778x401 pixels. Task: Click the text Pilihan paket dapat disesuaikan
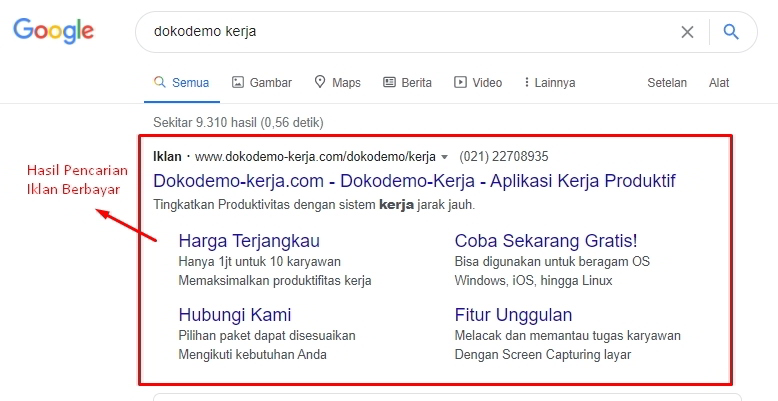click(x=267, y=335)
